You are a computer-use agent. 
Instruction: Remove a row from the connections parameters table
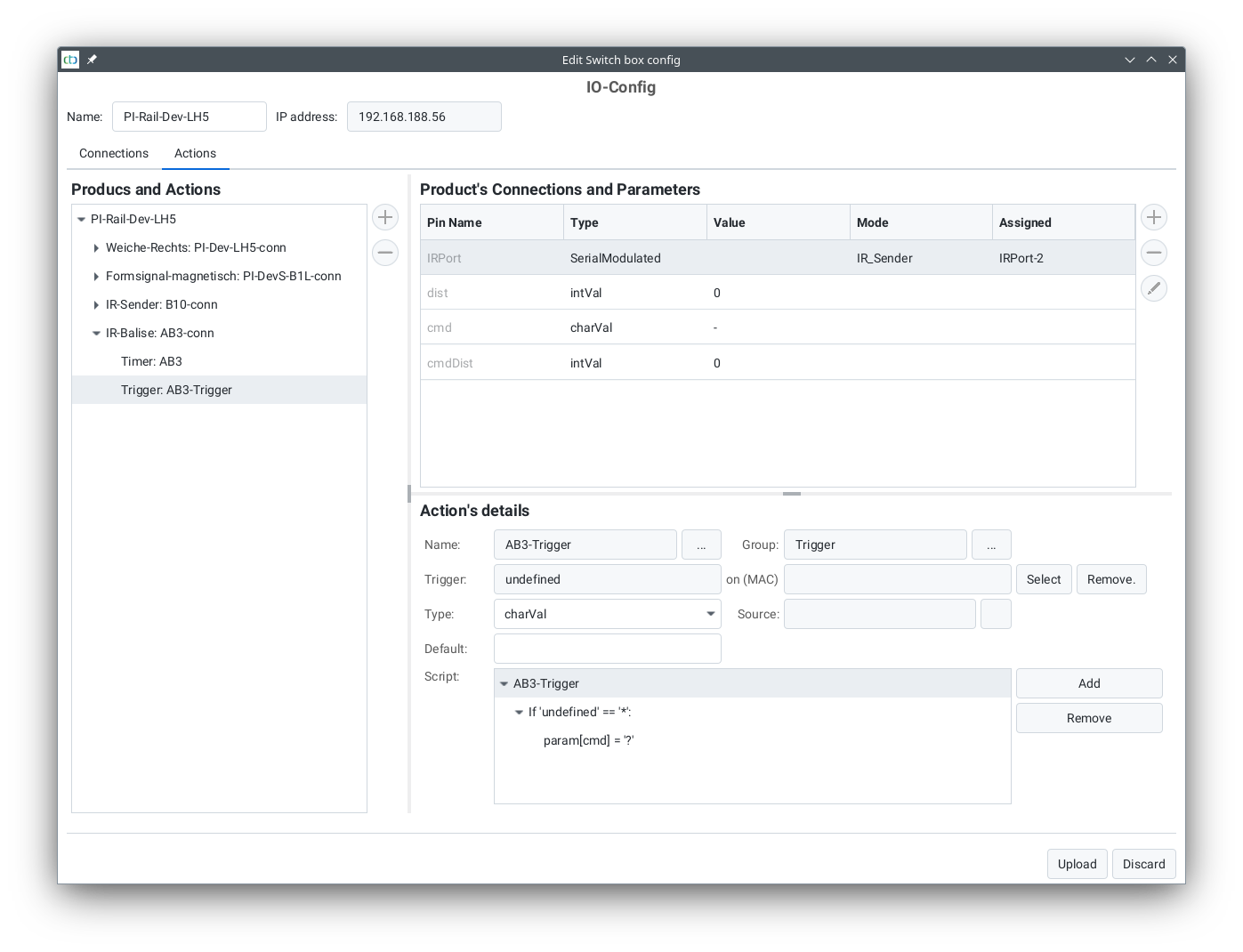[x=1153, y=253]
